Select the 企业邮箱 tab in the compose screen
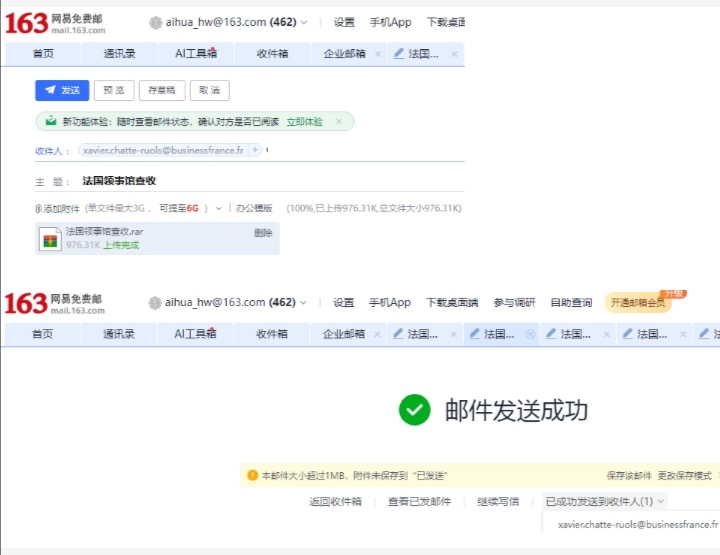 pyautogui.click(x=344, y=54)
